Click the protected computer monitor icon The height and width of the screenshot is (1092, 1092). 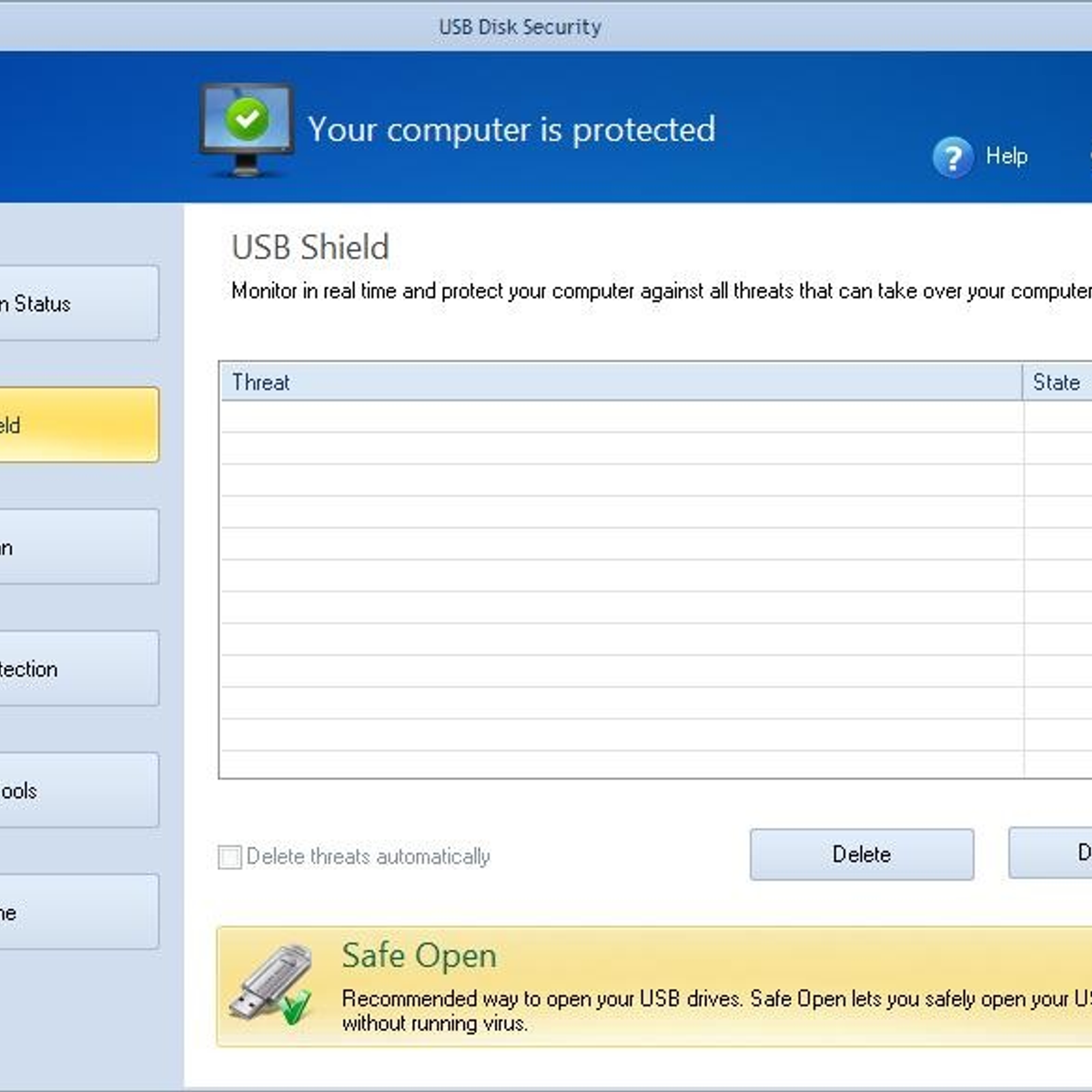247,130
